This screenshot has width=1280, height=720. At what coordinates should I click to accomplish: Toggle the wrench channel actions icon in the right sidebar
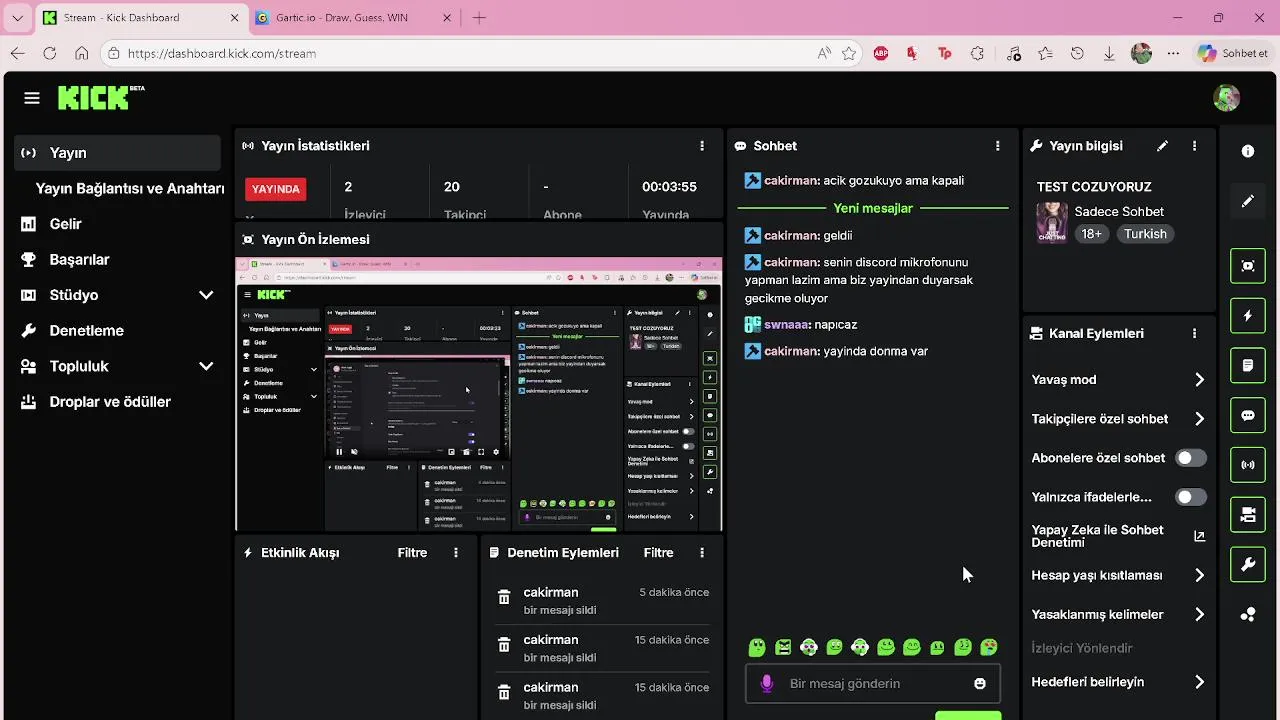(x=1248, y=565)
